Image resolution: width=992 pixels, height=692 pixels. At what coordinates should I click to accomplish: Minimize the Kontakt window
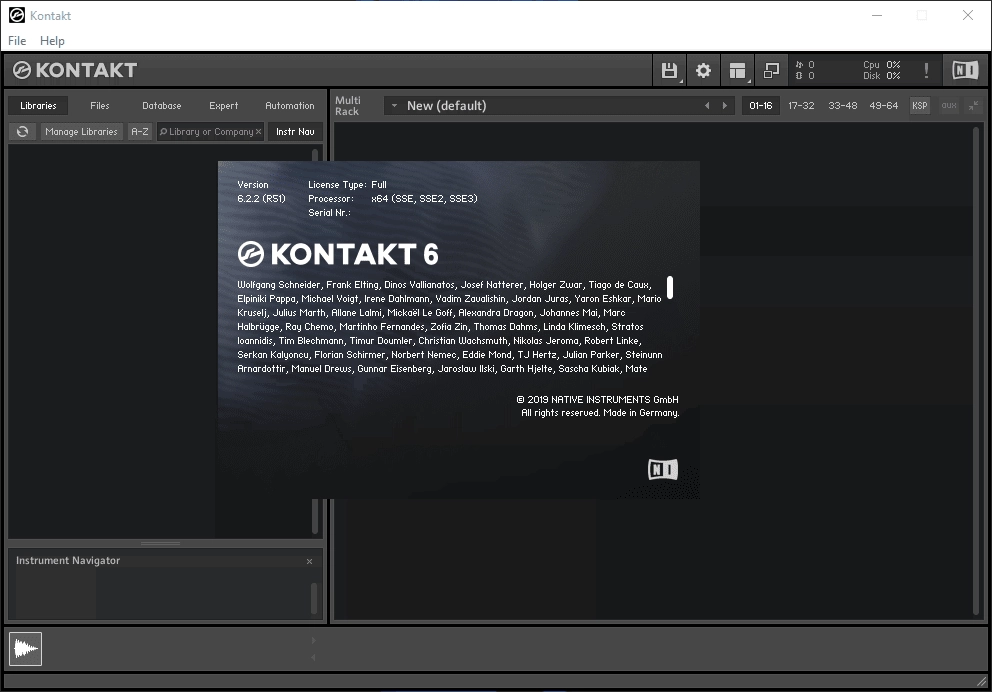[x=877, y=15]
